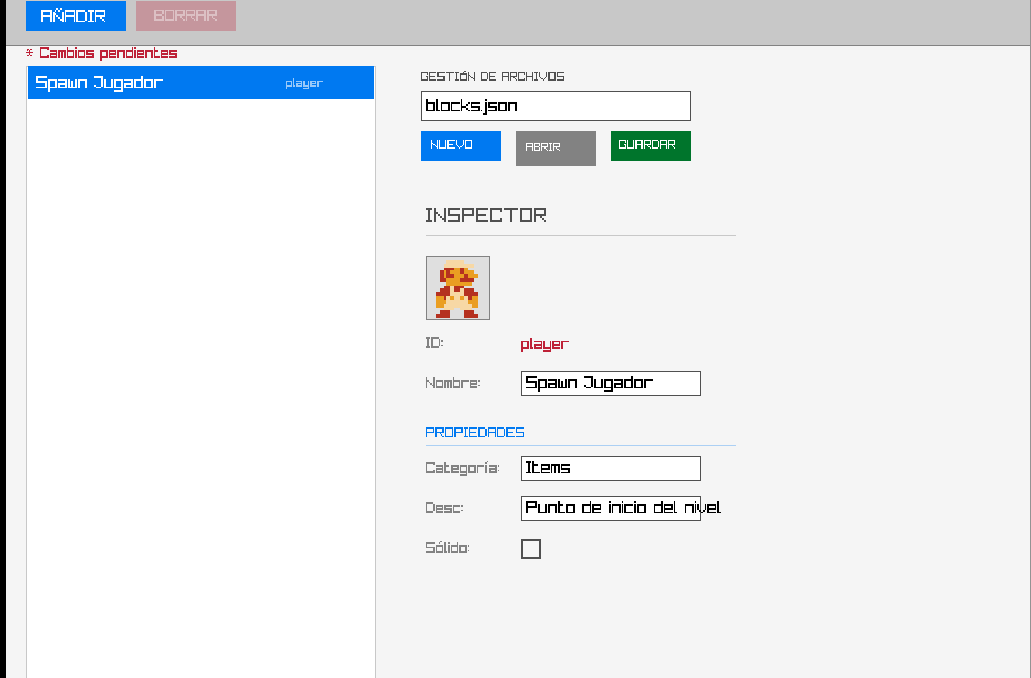Click the disabled BORRAR button
Viewport: 1031px width, 678px height.
click(185, 15)
